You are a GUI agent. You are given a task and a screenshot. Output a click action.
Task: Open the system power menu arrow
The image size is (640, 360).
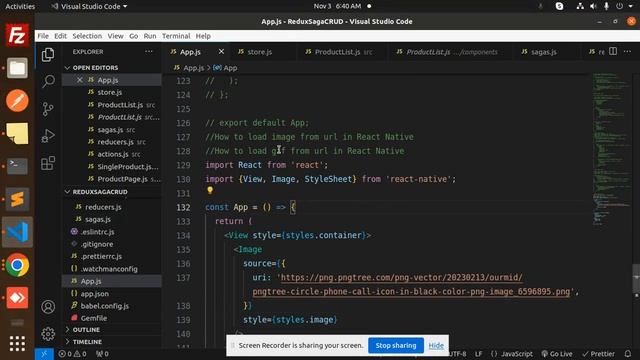click(x=631, y=6)
